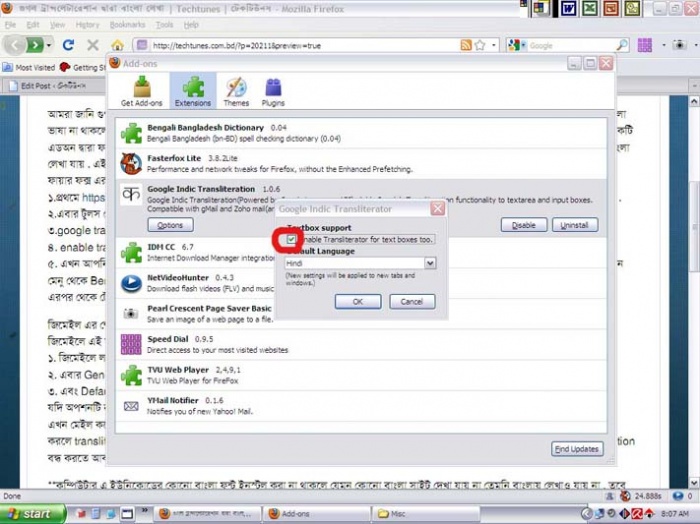Image resolution: width=700 pixels, height=524 pixels.
Task: Click the search magnifier icon in Google box
Action: coord(621,45)
